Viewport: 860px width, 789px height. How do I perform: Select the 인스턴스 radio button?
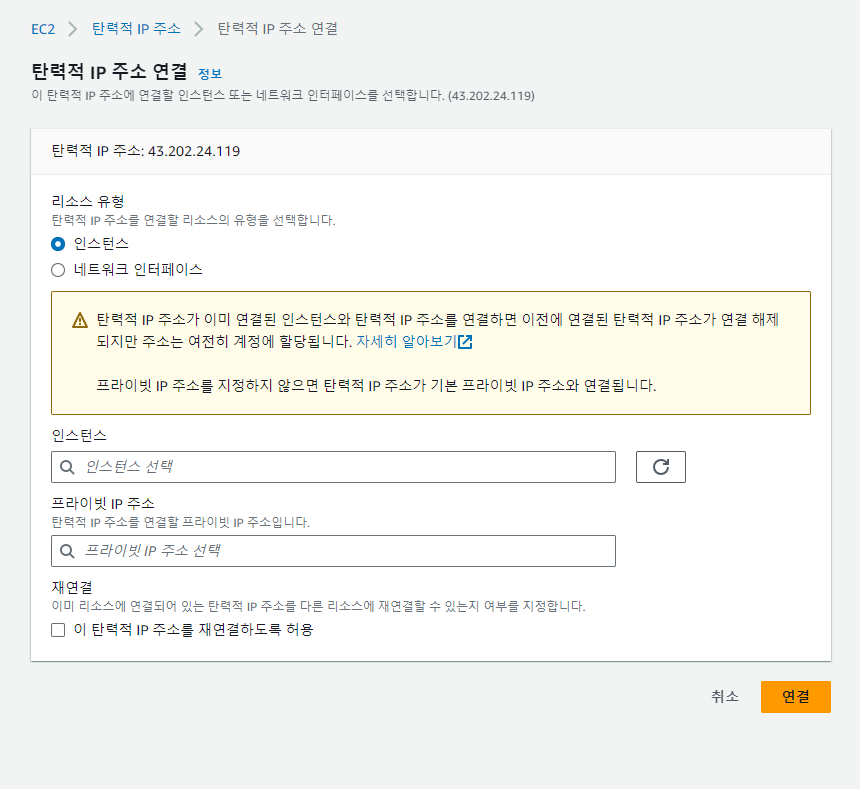58,244
